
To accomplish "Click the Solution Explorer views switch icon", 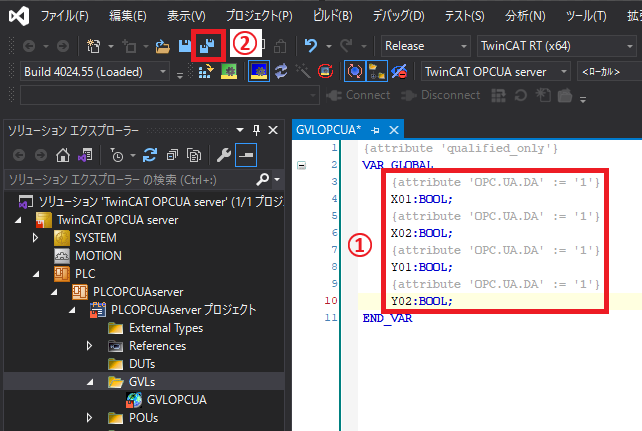I will (85, 155).
